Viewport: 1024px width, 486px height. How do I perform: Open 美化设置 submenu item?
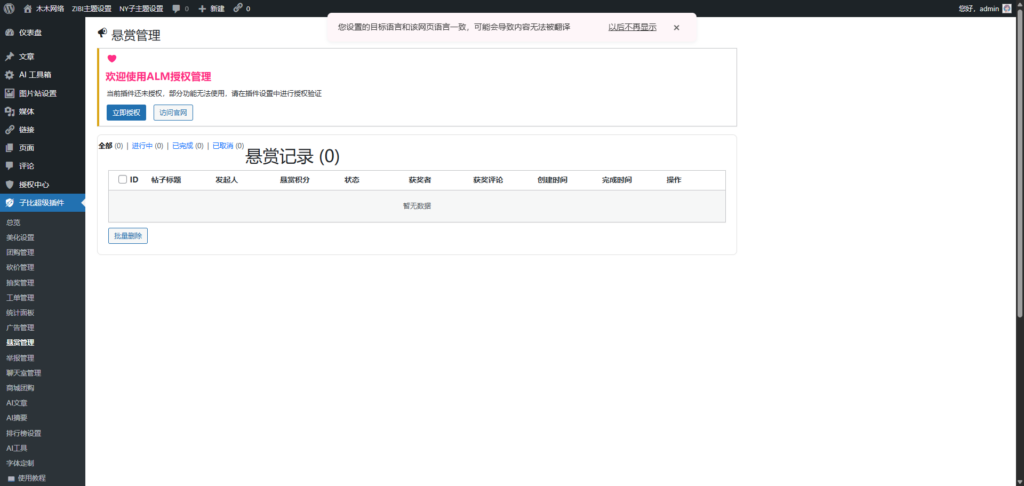(x=20, y=237)
